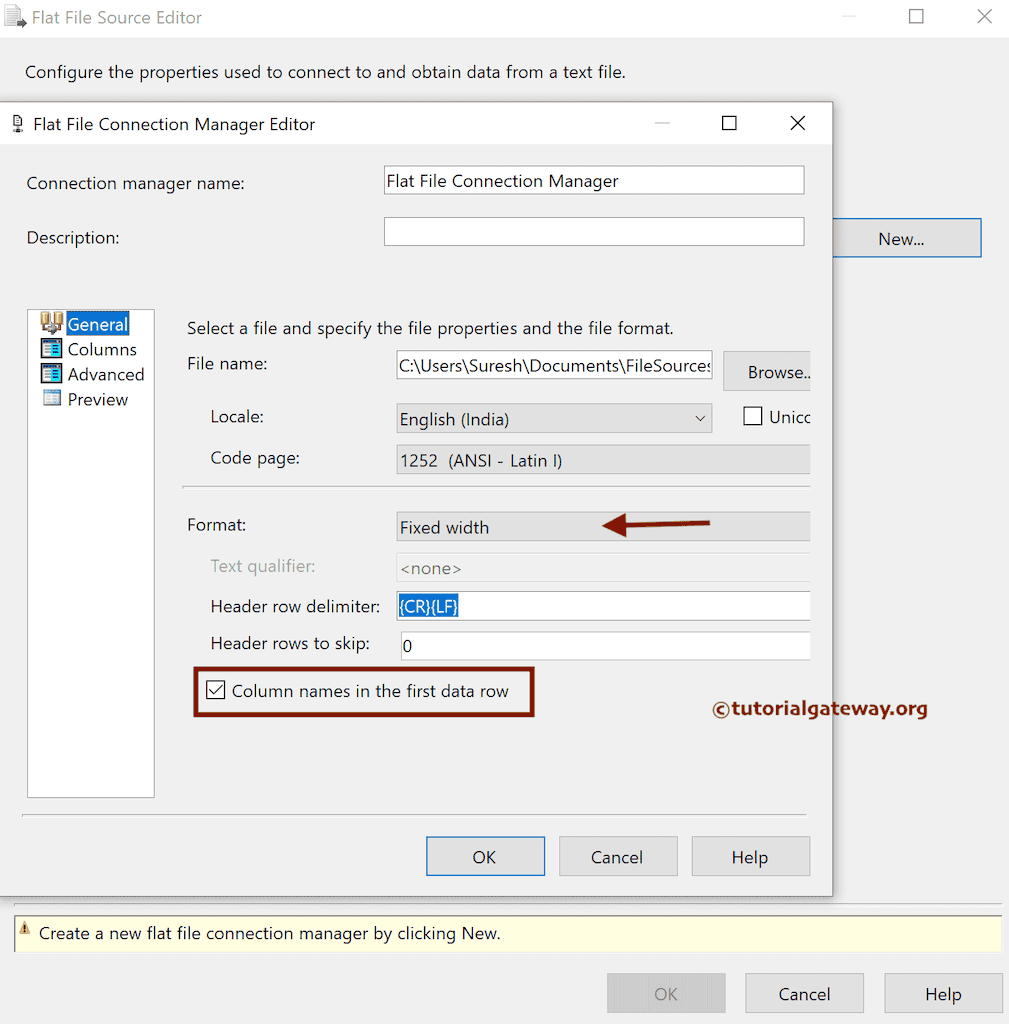Select the General page label
The width and height of the screenshot is (1009, 1024).
pyautogui.click(x=98, y=324)
